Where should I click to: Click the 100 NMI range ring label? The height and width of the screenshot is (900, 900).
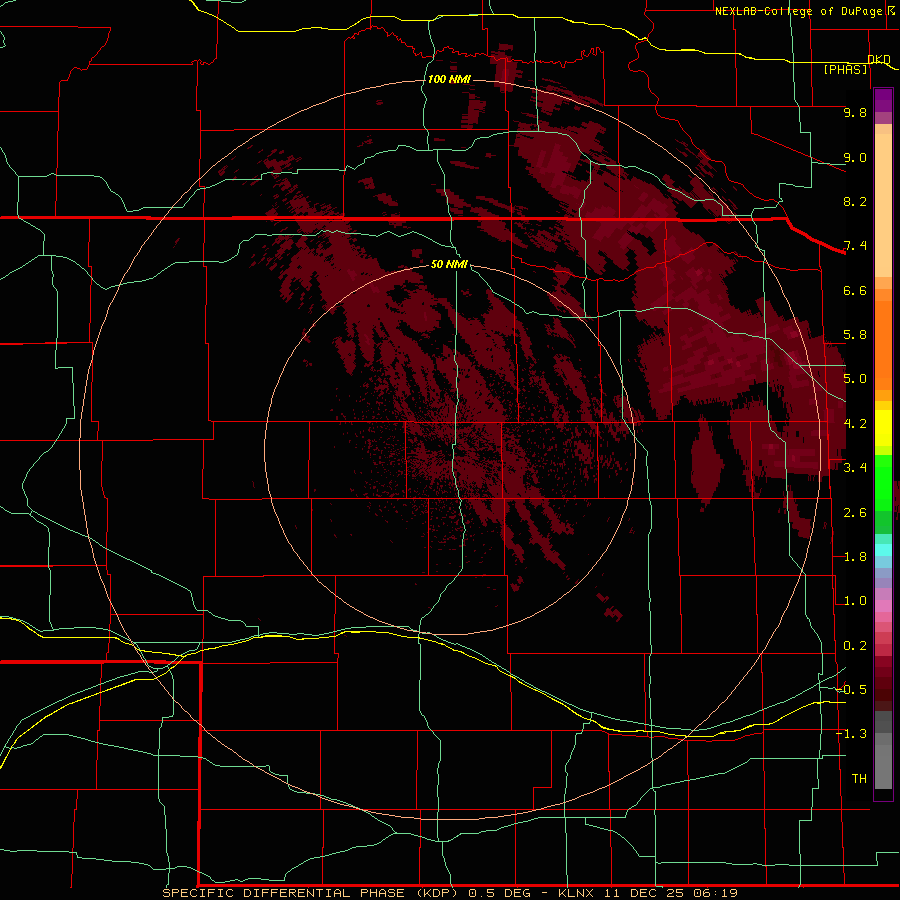tap(449, 79)
